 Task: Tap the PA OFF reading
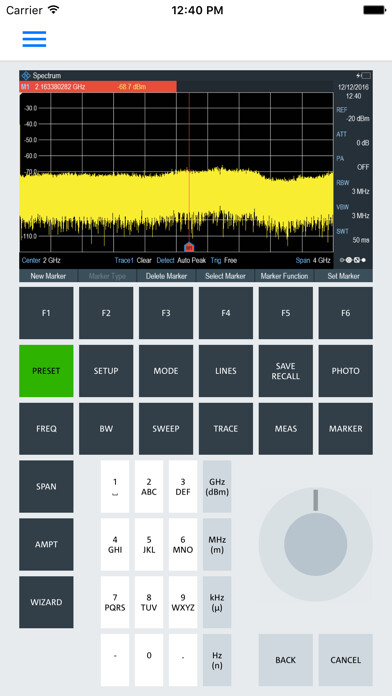[x=353, y=162]
